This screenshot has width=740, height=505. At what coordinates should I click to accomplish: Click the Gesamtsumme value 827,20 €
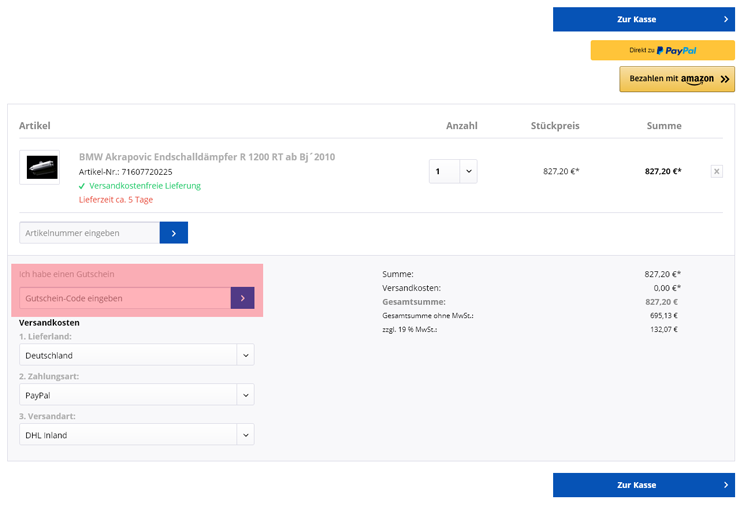(661, 302)
